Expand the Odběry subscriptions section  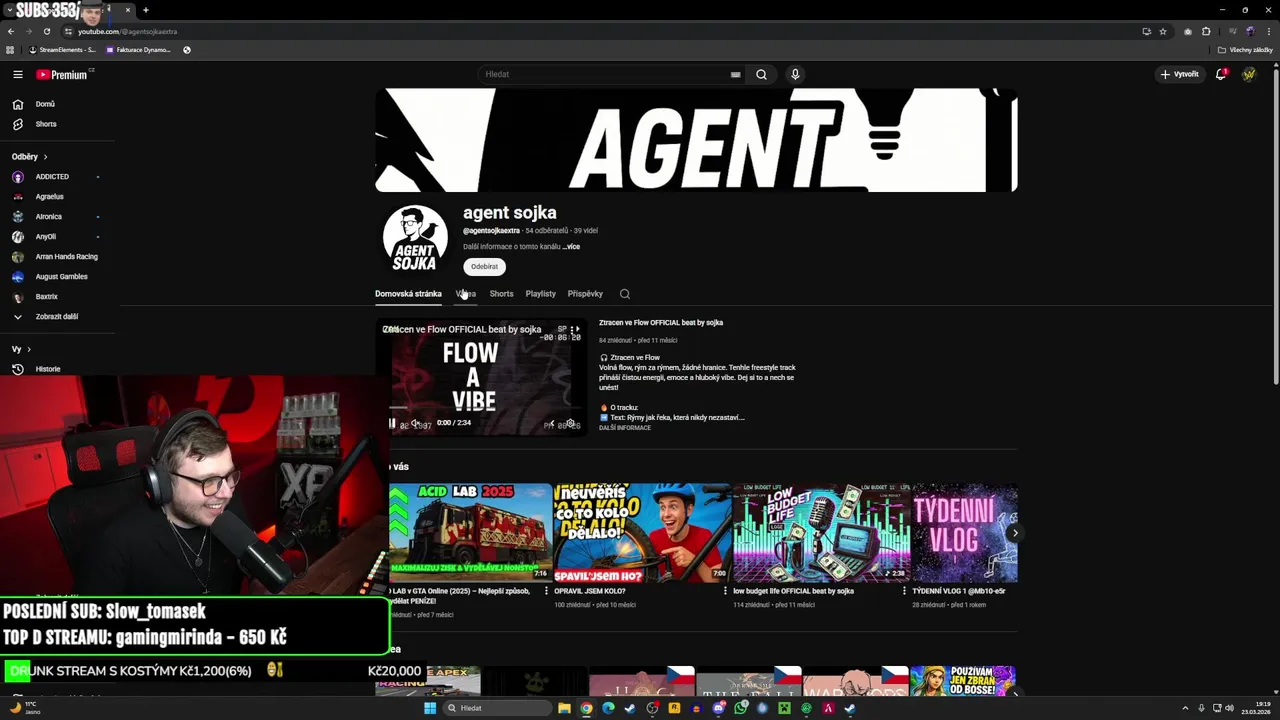[30, 156]
